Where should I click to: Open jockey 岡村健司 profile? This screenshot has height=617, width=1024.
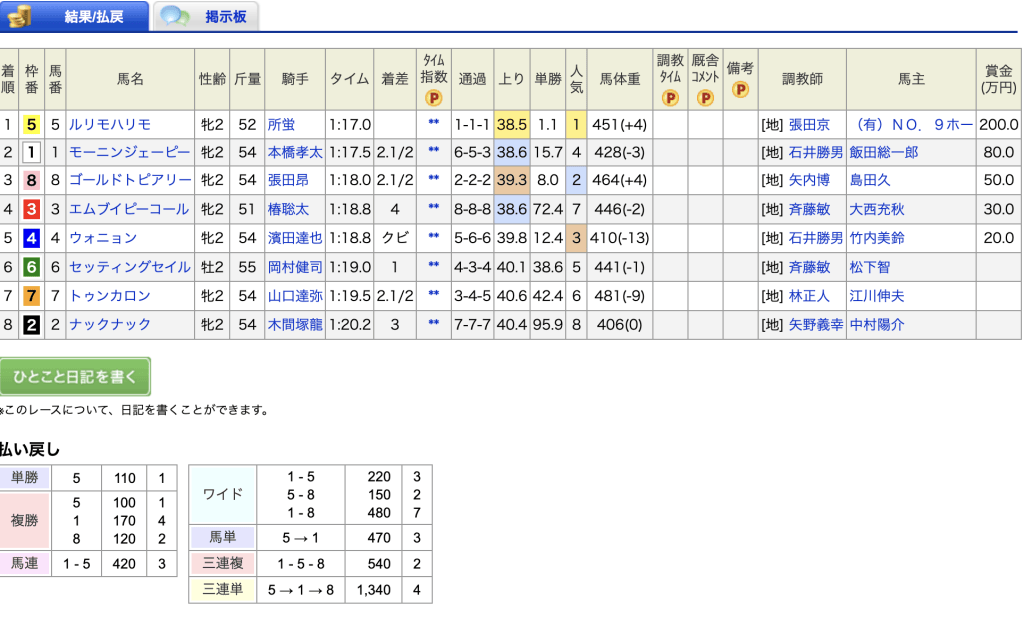pos(295,267)
